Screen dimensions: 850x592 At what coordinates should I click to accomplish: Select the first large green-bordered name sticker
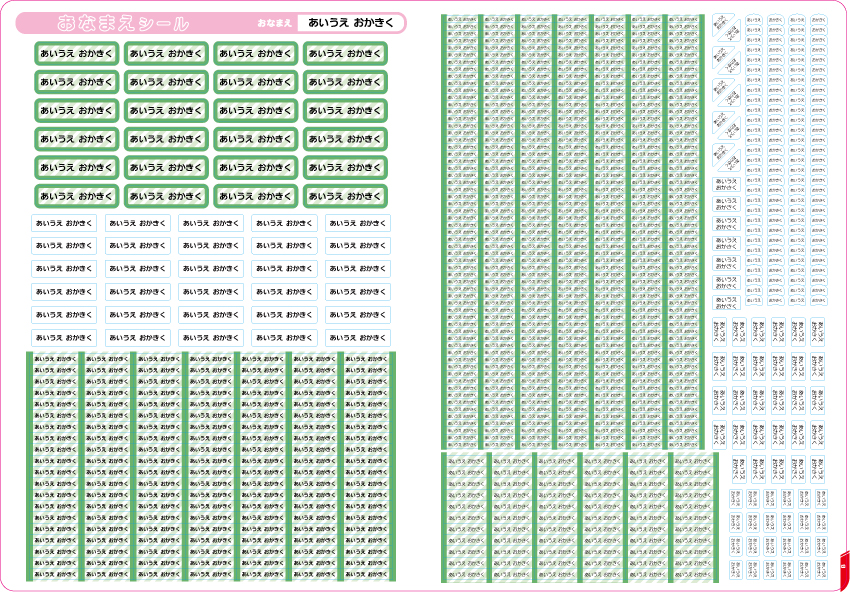76,53
